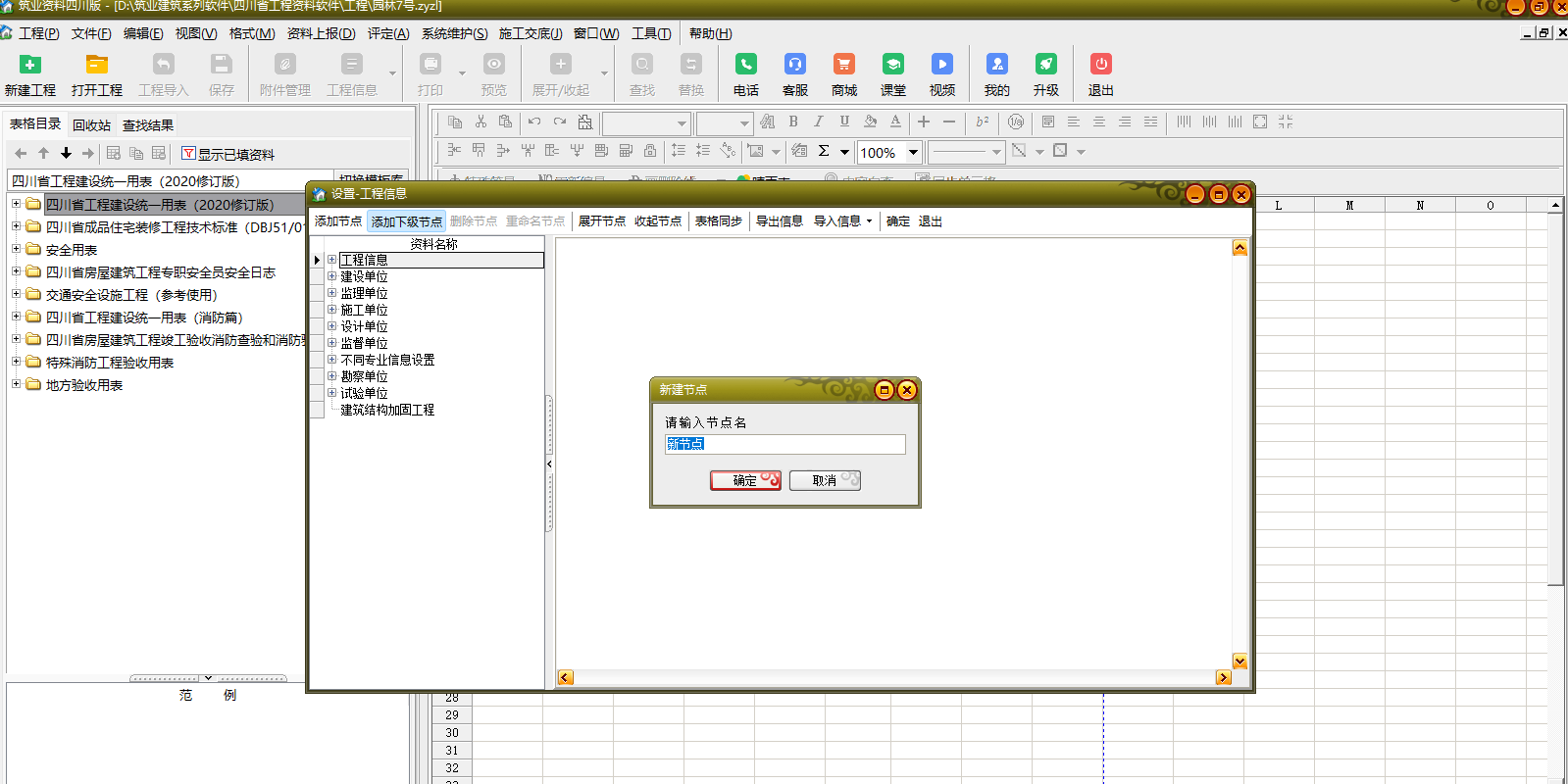
Task: Click 取消 in the 新建节点 dialog
Action: coord(825,480)
